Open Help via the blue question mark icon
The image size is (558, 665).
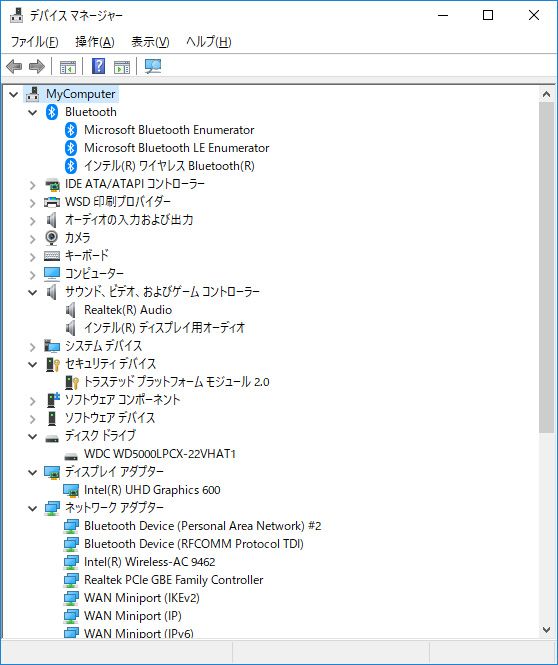(x=98, y=66)
